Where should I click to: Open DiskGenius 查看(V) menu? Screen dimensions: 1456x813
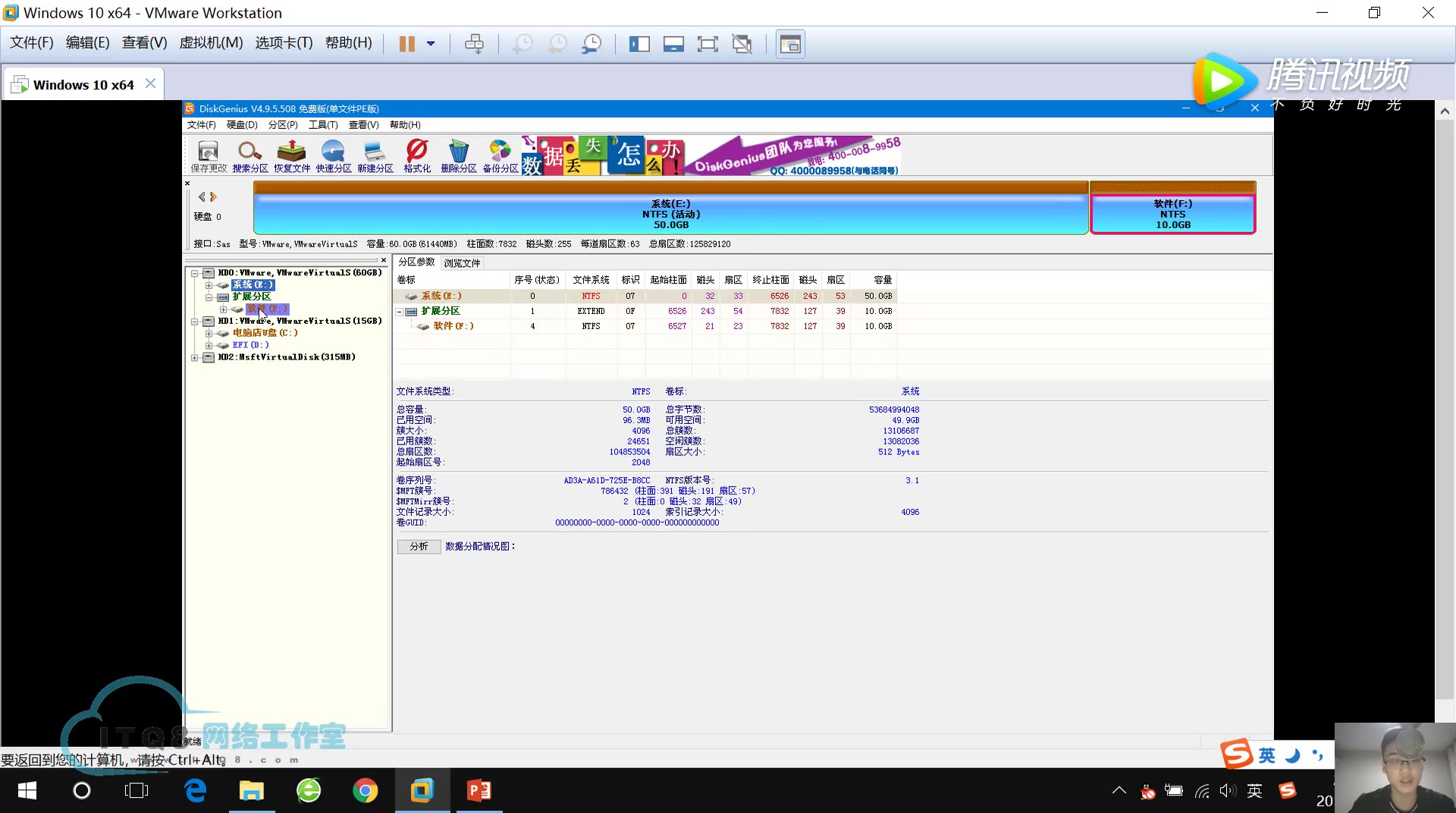pyautogui.click(x=363, y=125)
